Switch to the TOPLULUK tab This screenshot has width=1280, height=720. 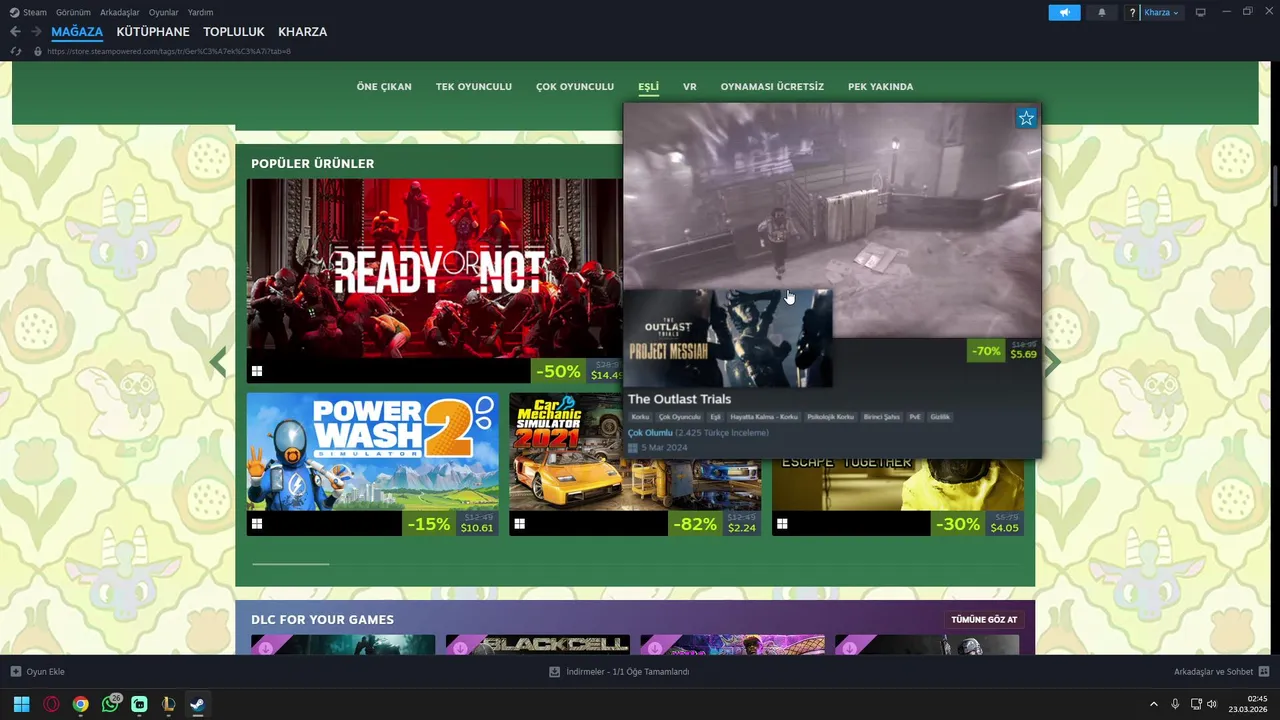[x=234, y=32]
